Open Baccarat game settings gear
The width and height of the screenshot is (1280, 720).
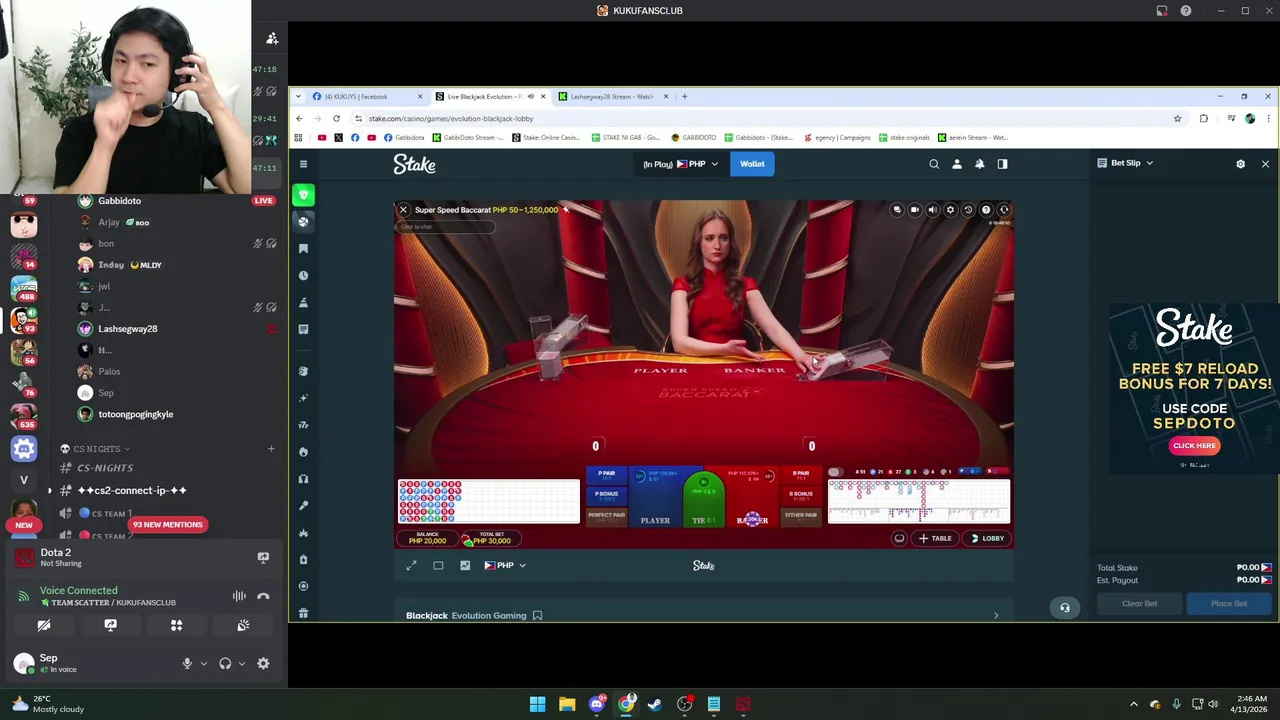[x=950, y=210]
